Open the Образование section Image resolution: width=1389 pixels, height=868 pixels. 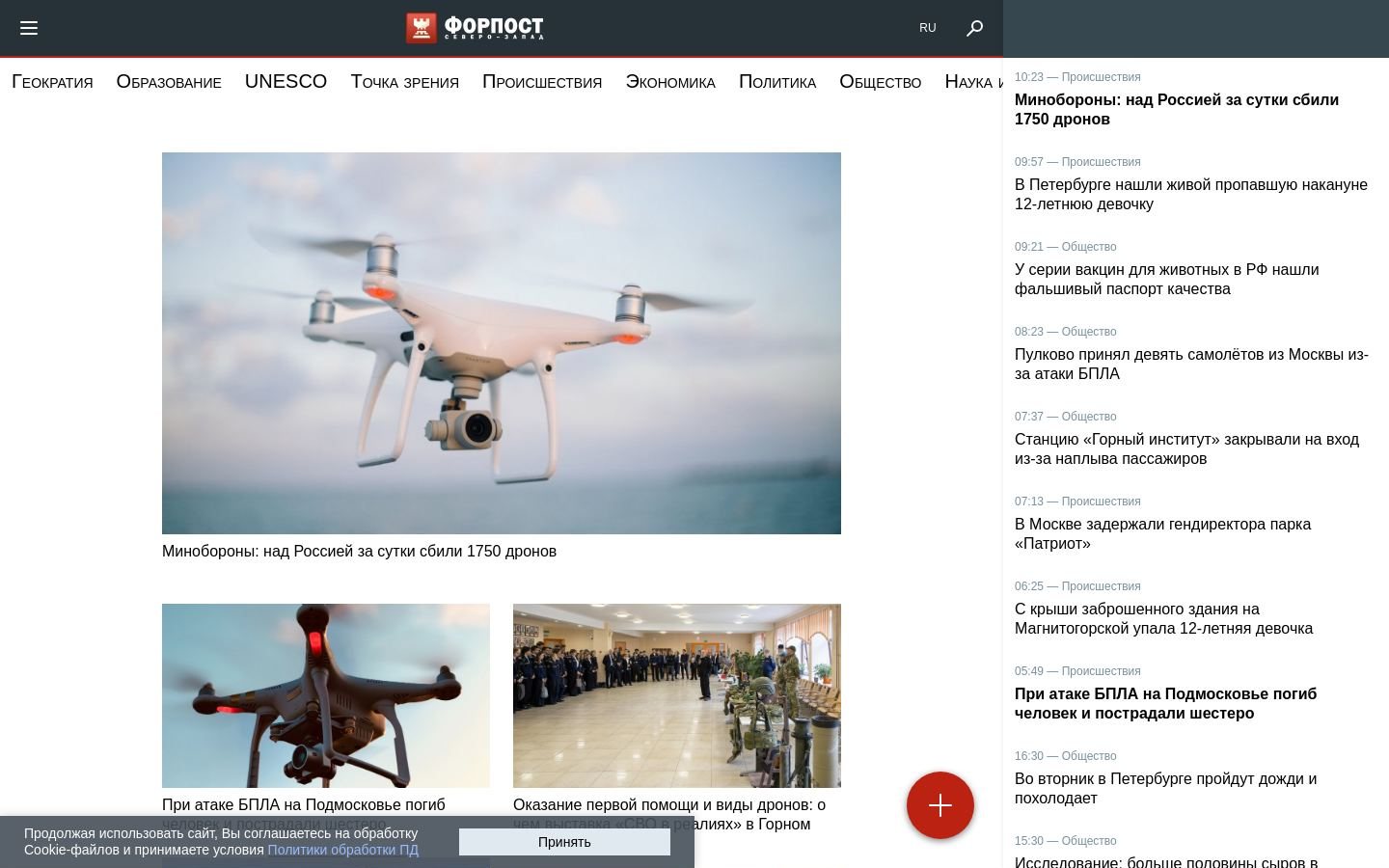pos(169,82)
